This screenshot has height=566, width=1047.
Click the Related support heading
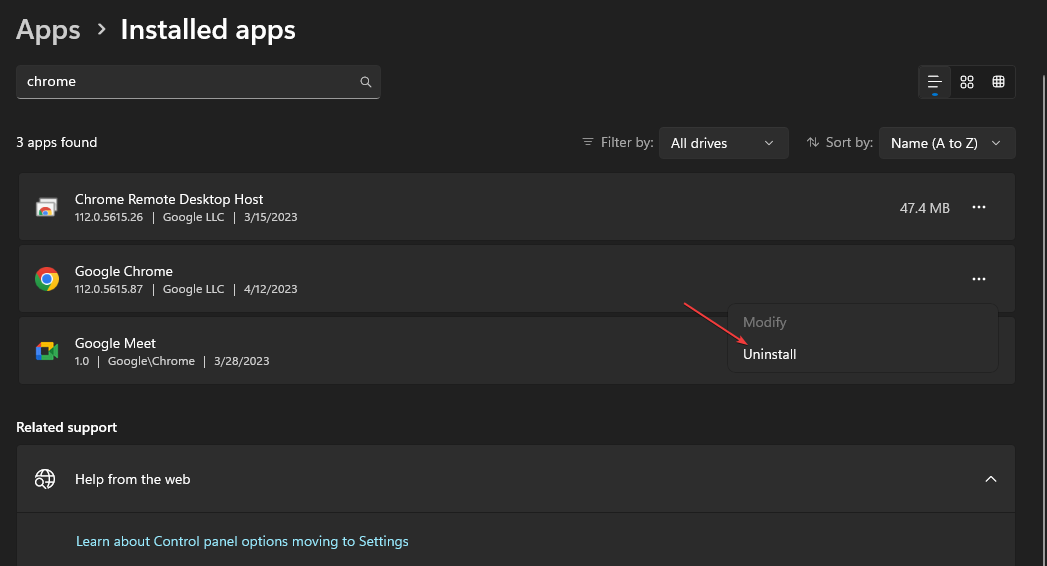67,427
